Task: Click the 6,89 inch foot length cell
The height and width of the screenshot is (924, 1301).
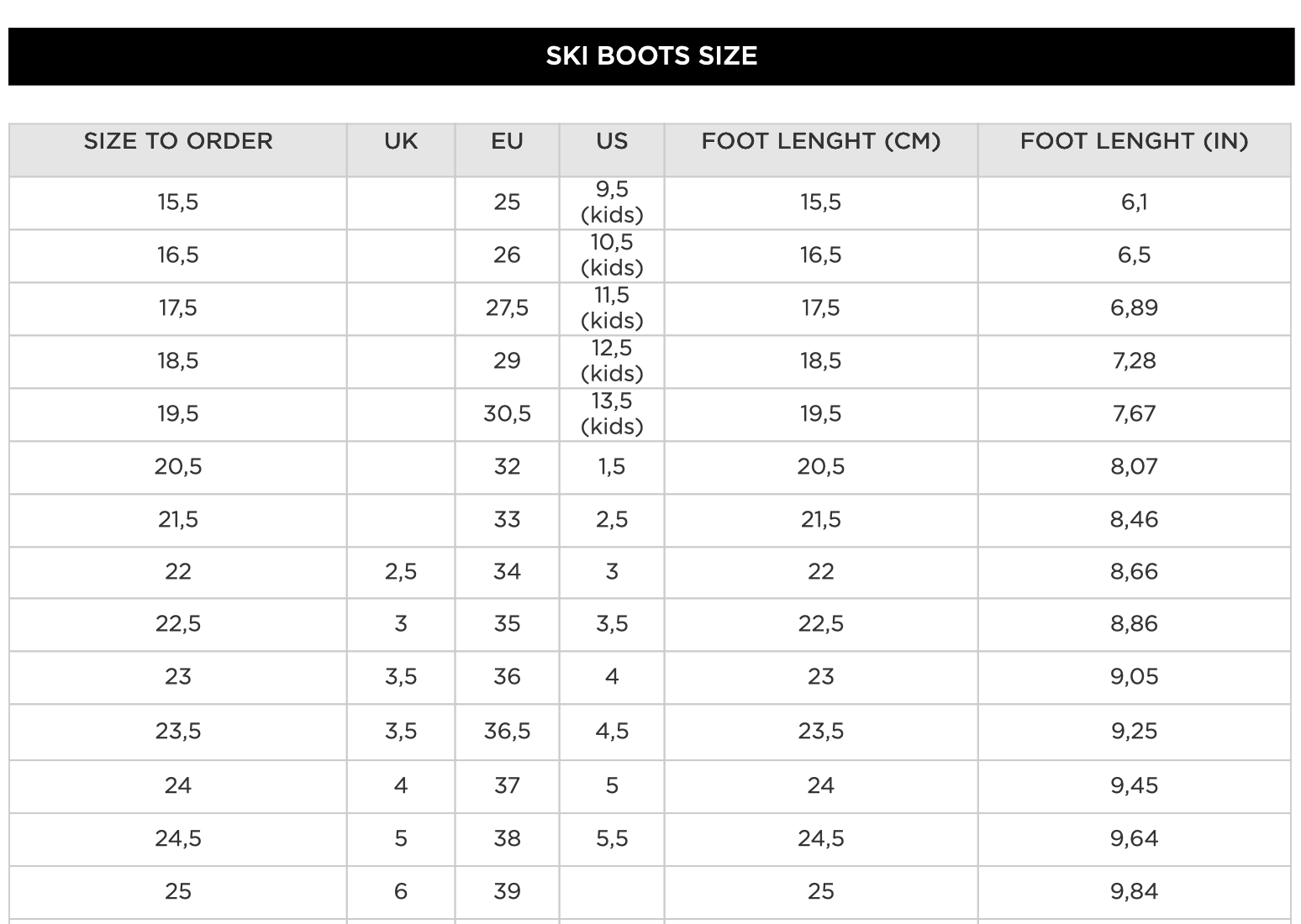Action: pos(1134,308)
